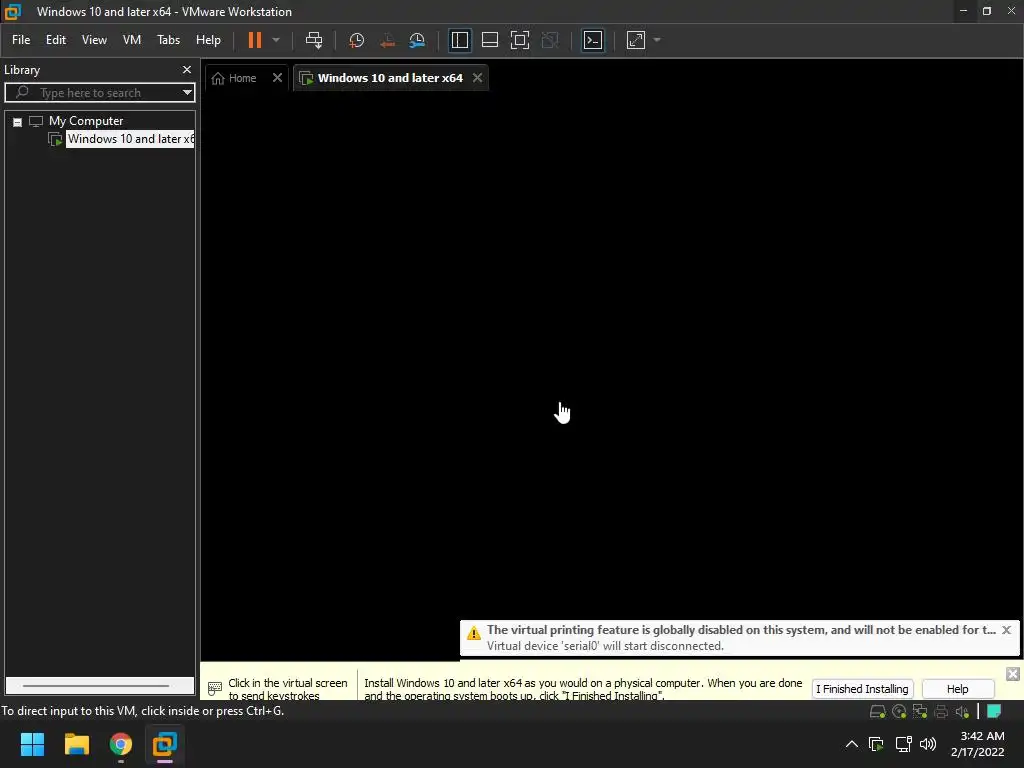Enter full screen mode from the toolbar
The image size is (1024, 768).
point(520,40)
